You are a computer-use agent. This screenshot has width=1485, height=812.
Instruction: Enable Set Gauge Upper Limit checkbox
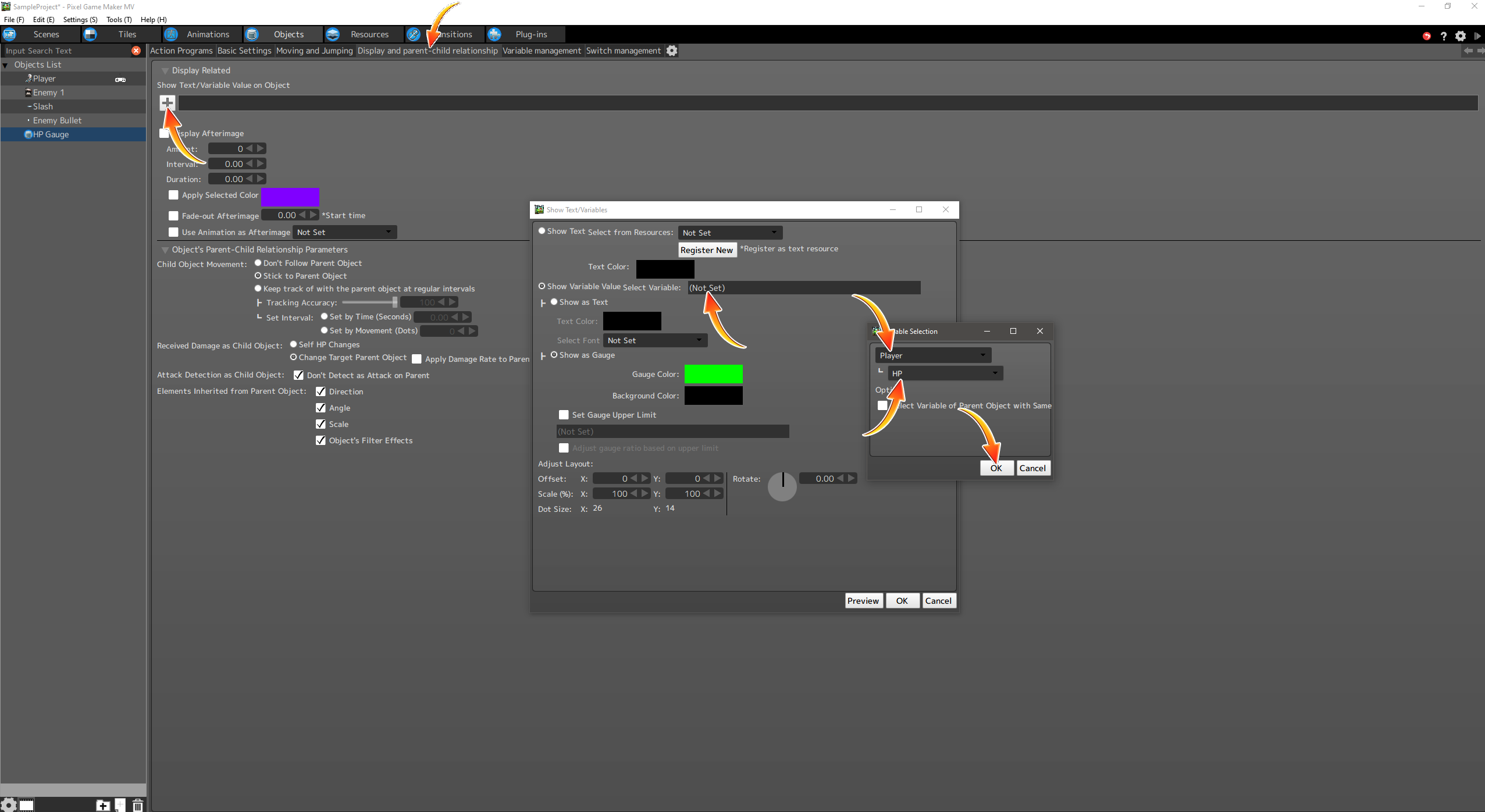563,415
